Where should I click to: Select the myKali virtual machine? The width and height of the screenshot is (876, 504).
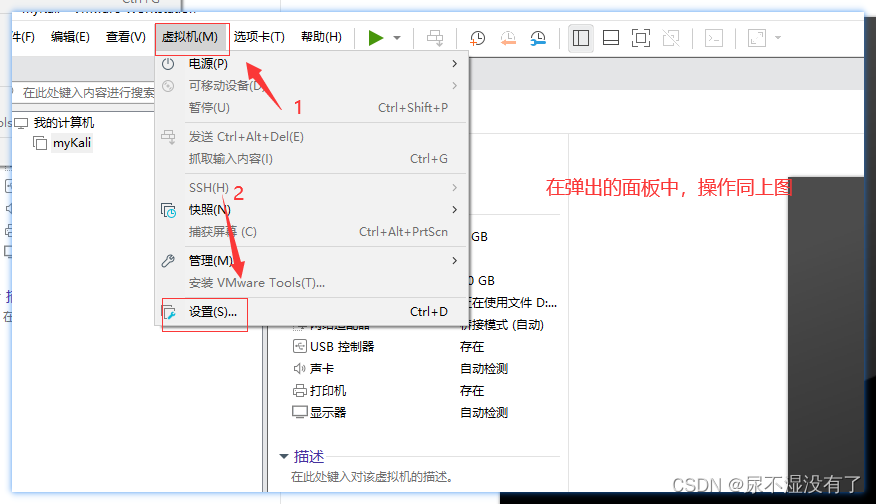click(72, 143)
